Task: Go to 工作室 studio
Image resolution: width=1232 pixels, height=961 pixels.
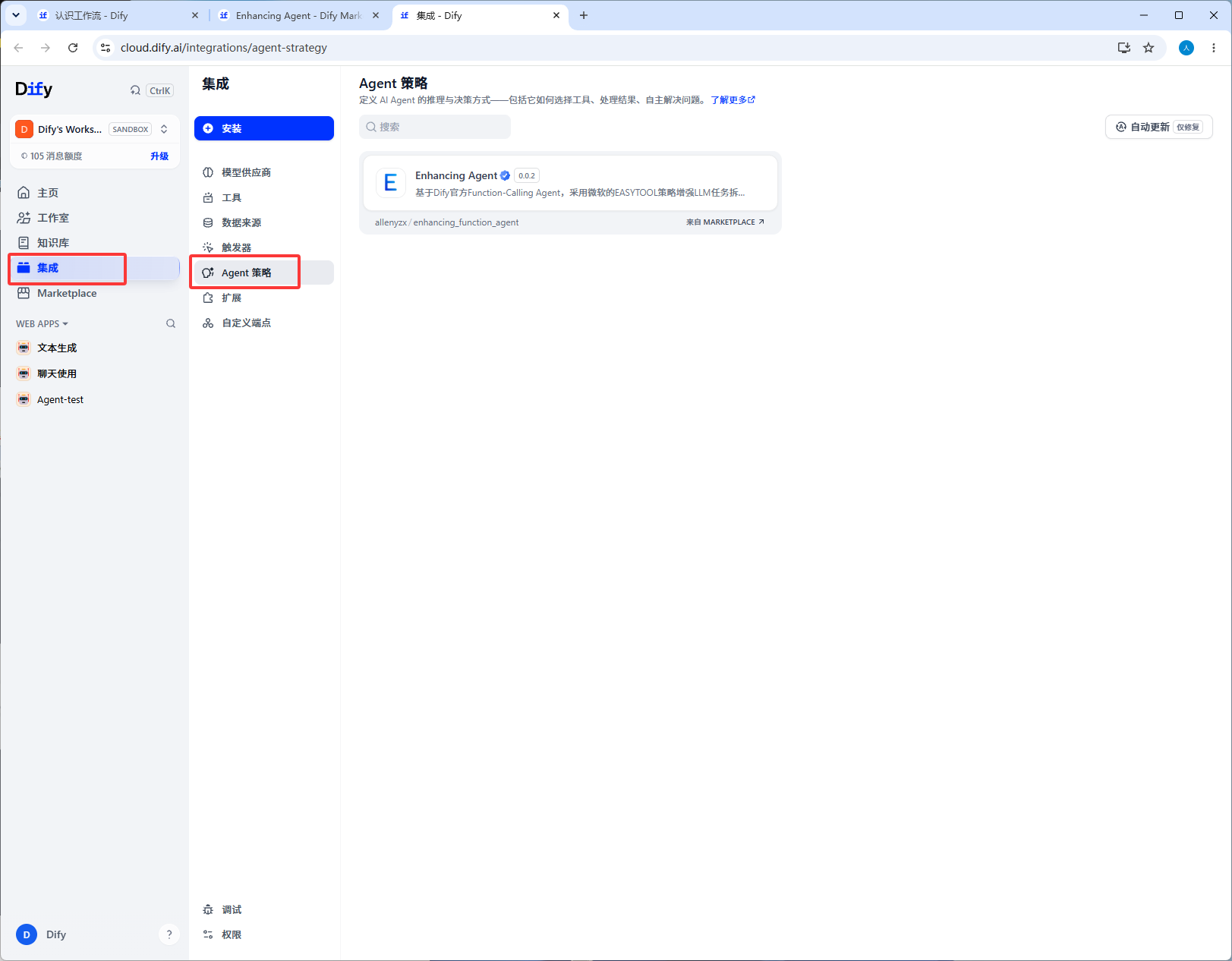Action: point(95,218)
